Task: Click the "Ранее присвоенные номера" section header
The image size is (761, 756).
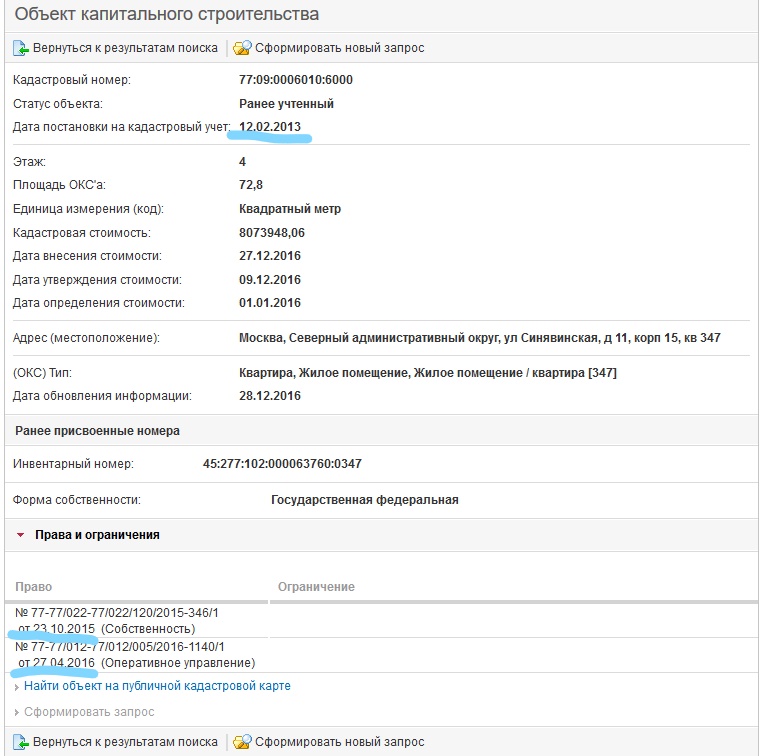Action: 94,431
